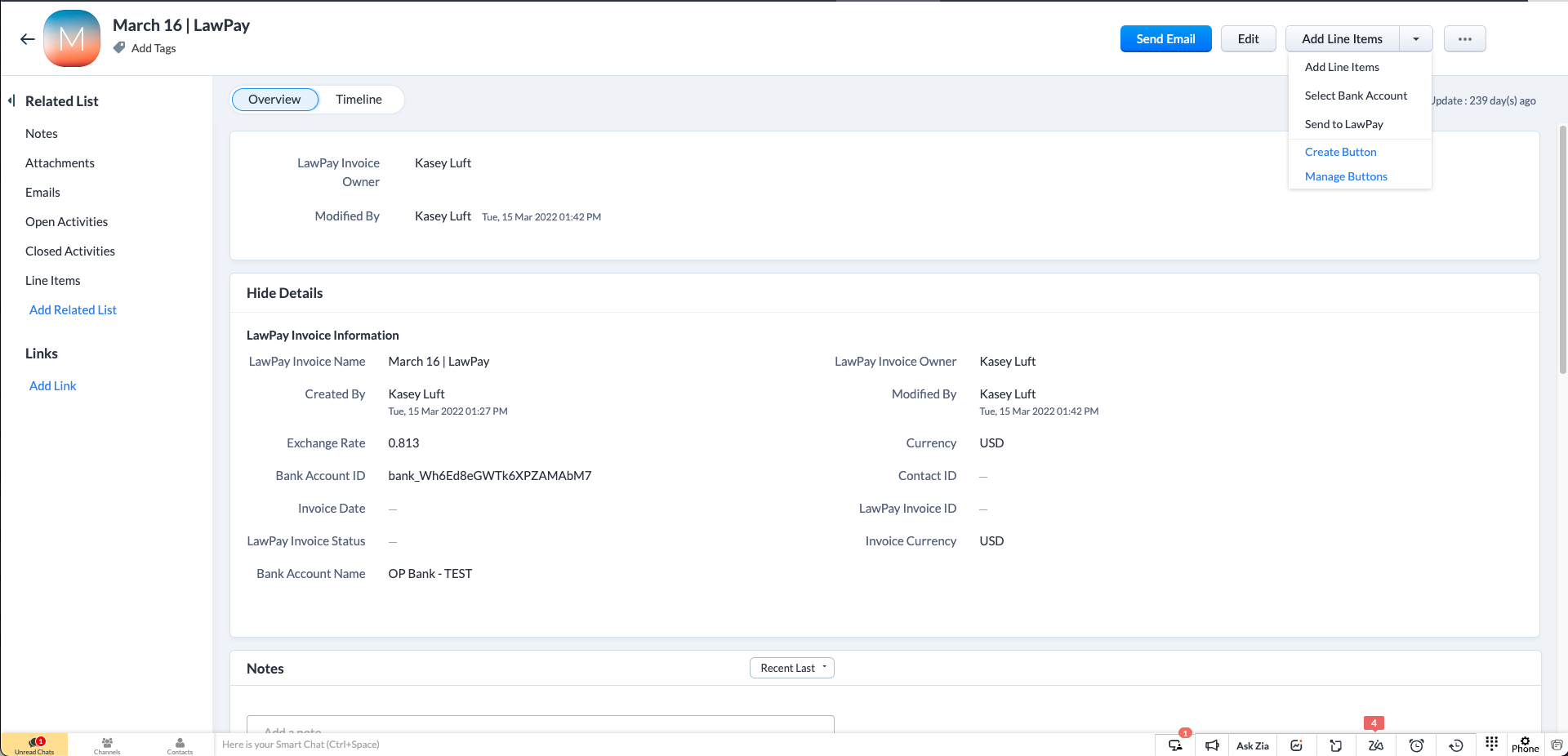
Task: Open the phone dial pad icon
Action: (x=1491, y=743)
